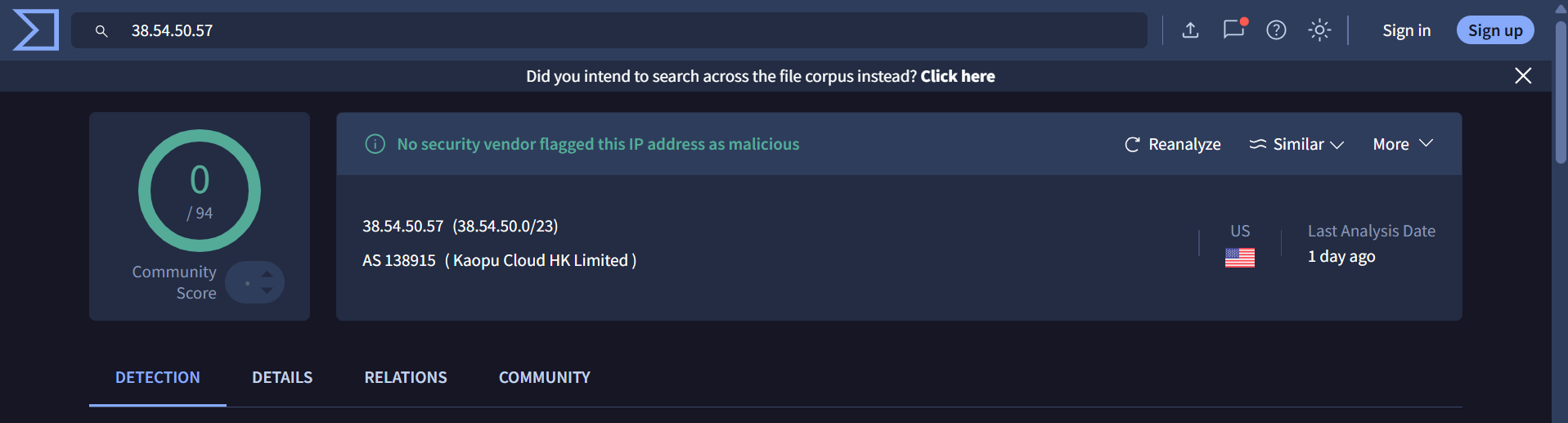The width and height of the screenshot is (1568, 423).
Task: Dismiss the file corpus search banner
Action: pos(1522,76)
